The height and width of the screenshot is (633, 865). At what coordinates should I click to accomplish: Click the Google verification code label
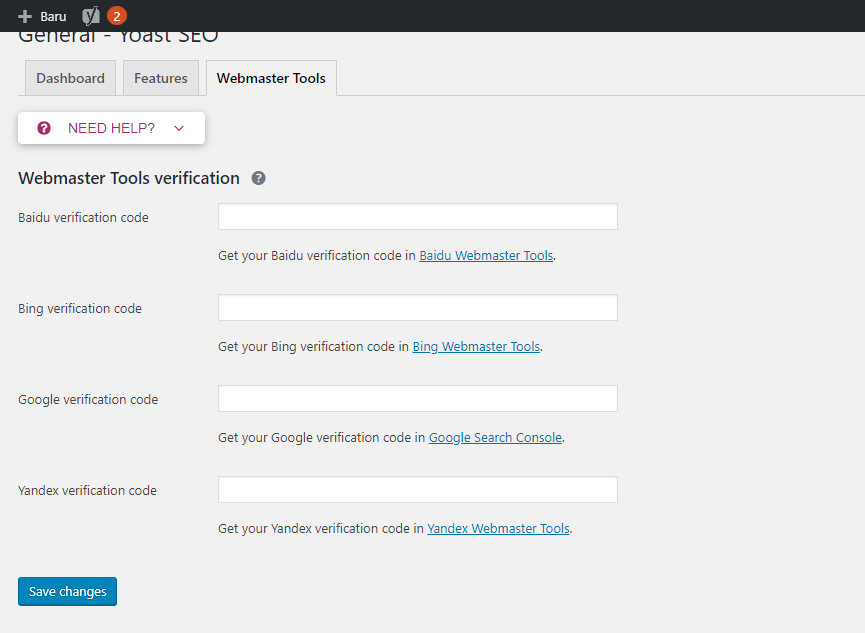pyautogui.click(x=88, y=400)
